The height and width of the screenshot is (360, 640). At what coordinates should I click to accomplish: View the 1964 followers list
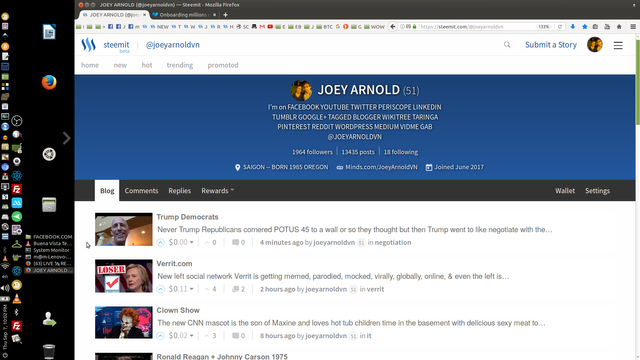tap(312, 152)
